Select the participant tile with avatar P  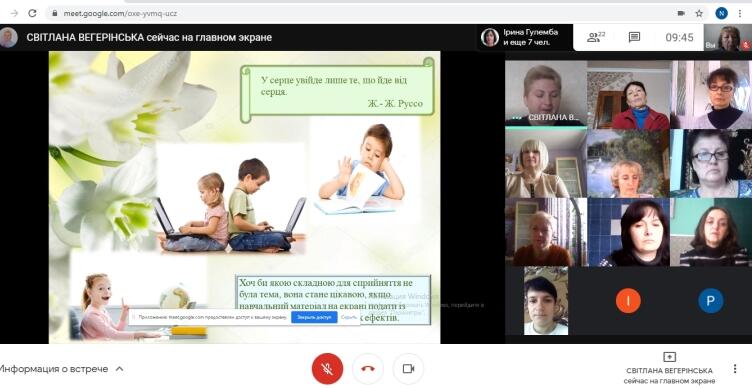click(x=711, y=301)
